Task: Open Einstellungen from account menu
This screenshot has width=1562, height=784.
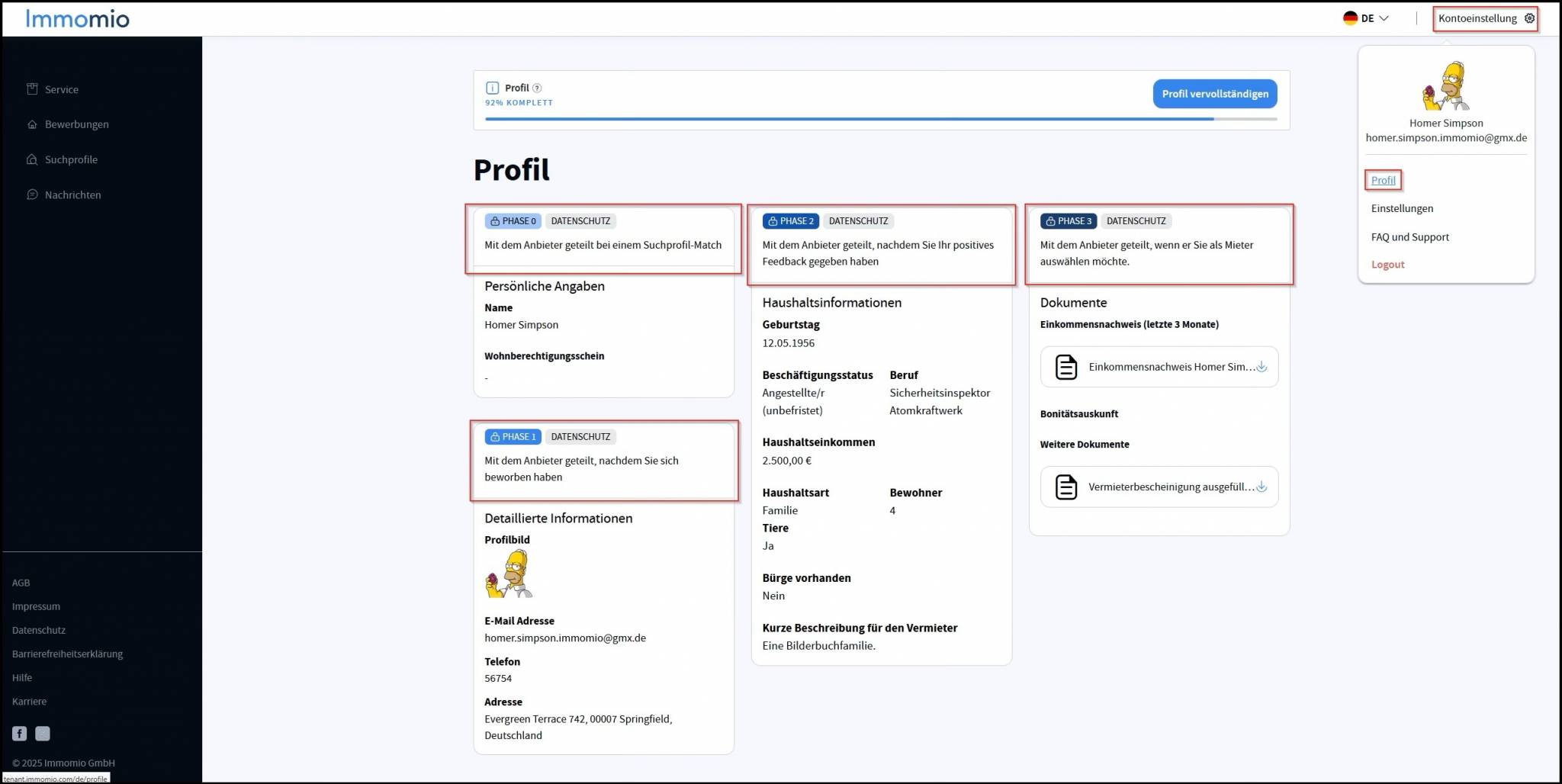Action: tap(1402, 208)
